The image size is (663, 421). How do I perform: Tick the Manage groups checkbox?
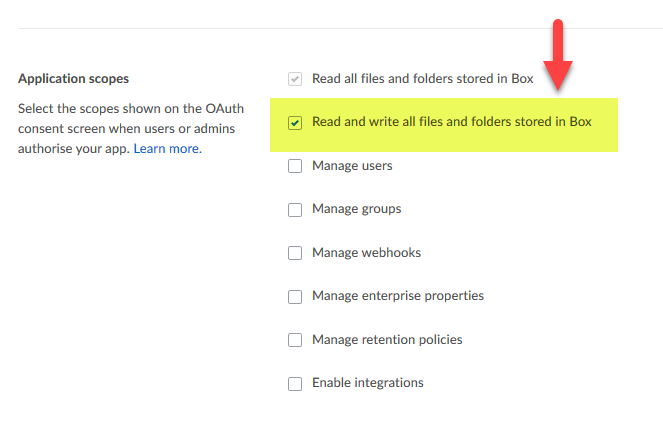pos(295,210)
